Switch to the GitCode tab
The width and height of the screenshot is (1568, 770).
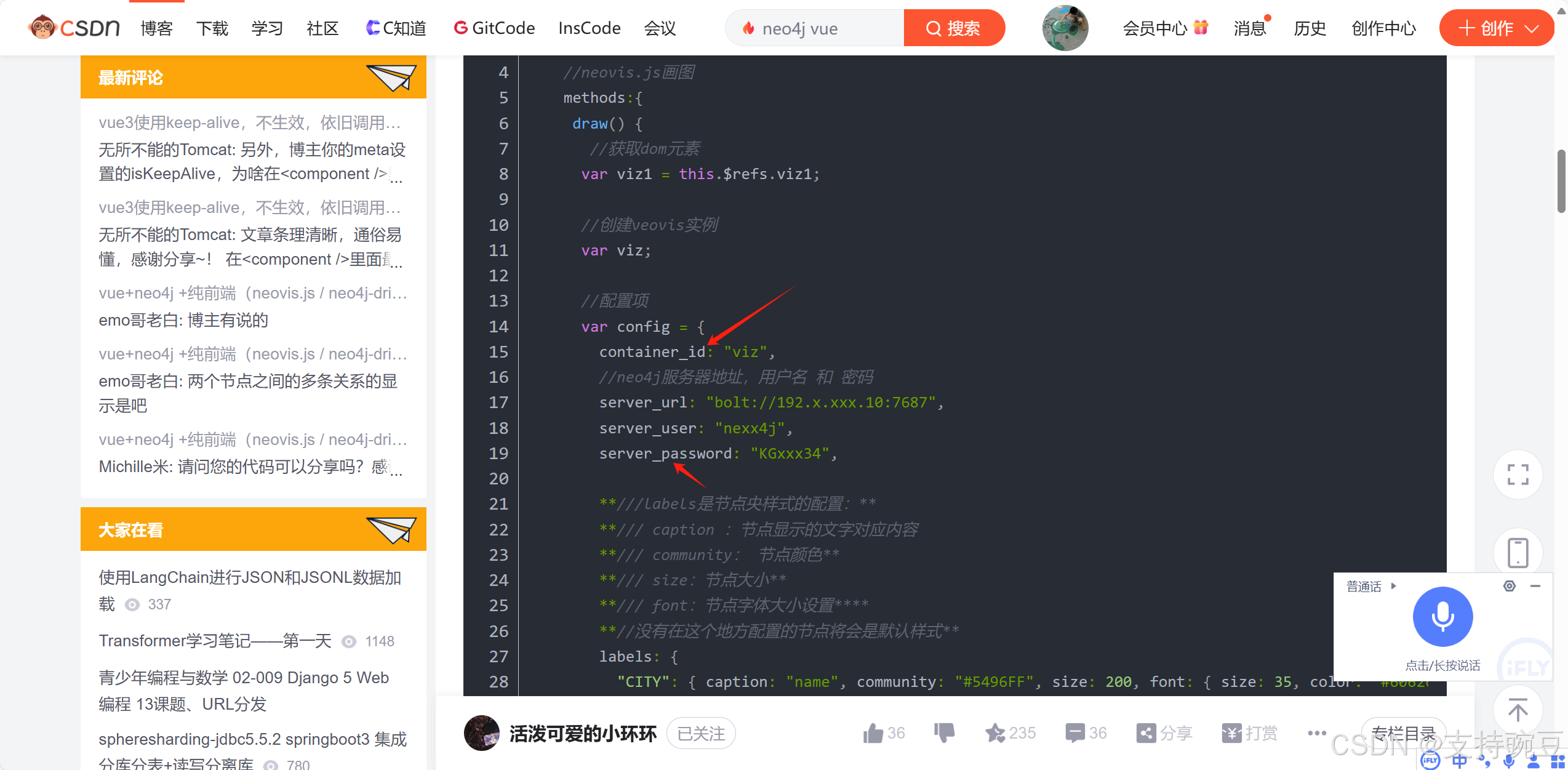(x=494, y=28)
